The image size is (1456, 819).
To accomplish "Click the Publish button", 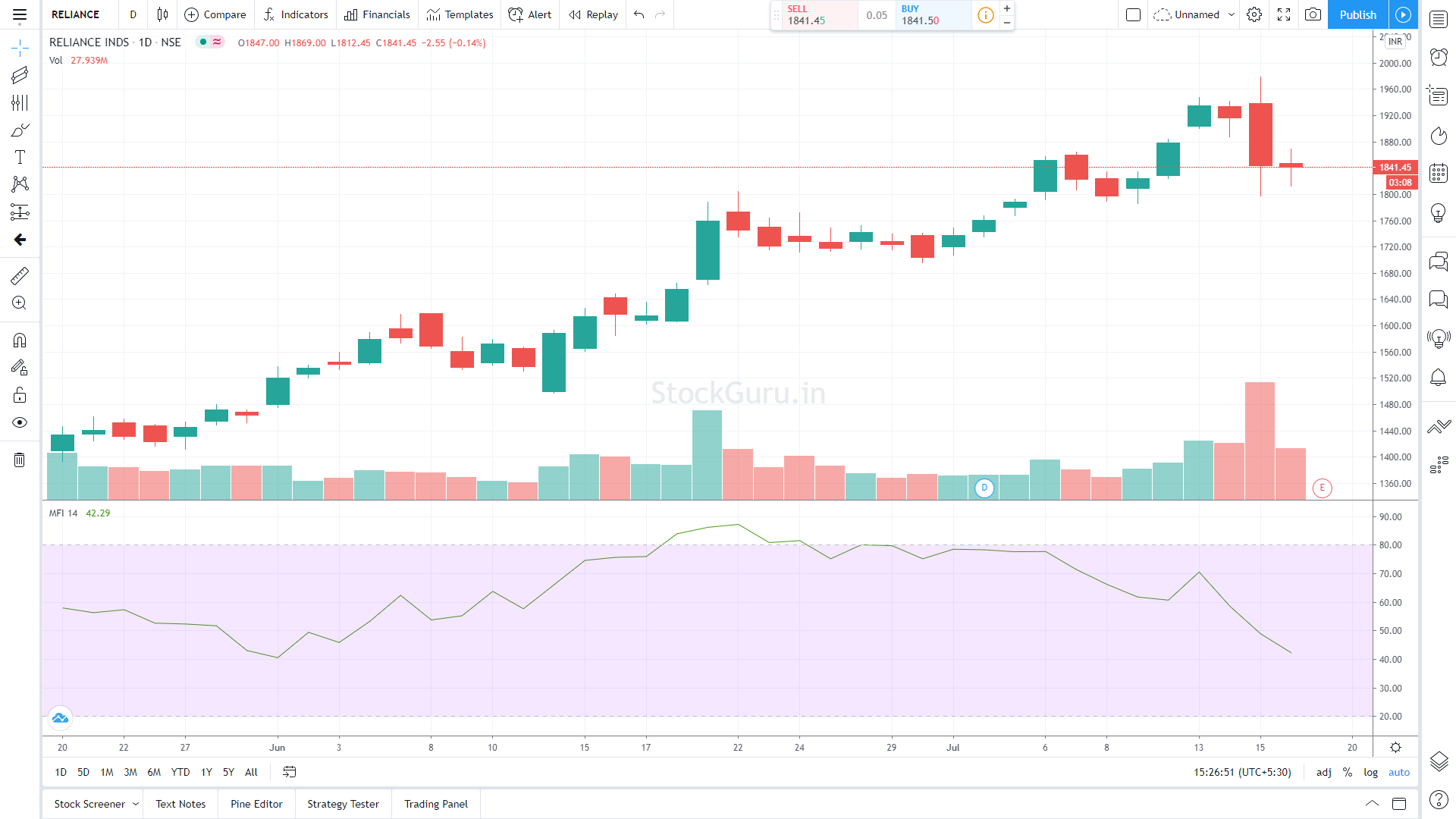I will click(1357, 14).
